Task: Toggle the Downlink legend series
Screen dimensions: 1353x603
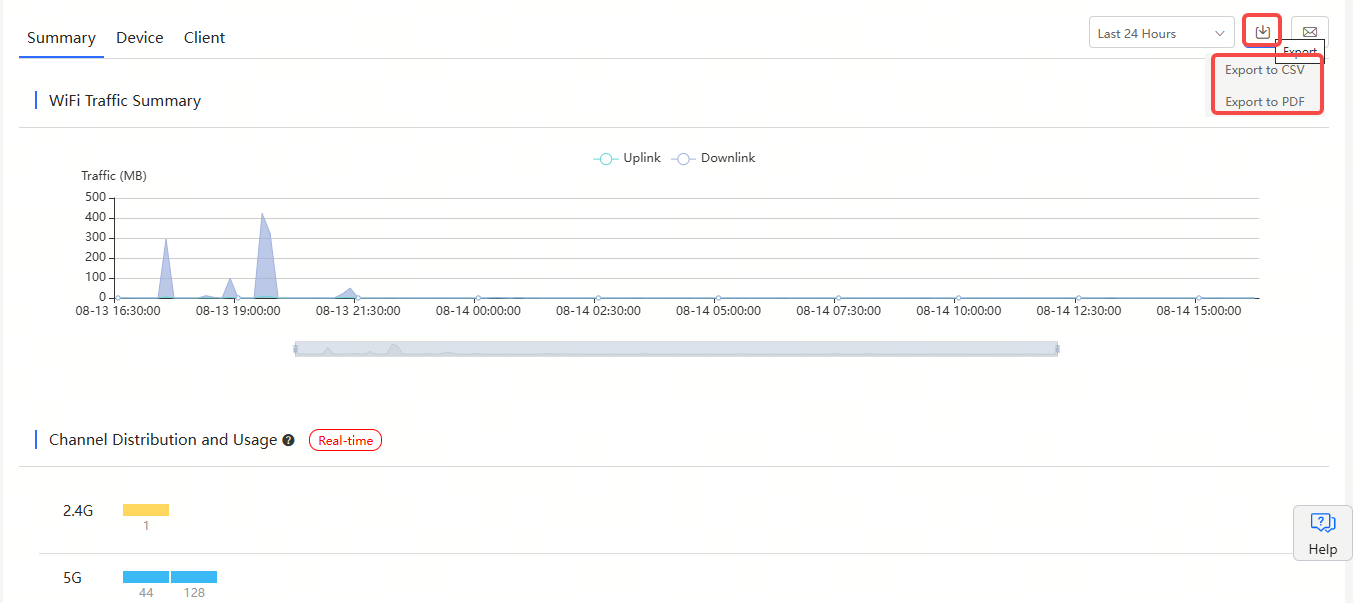Action: click(714, 158)
